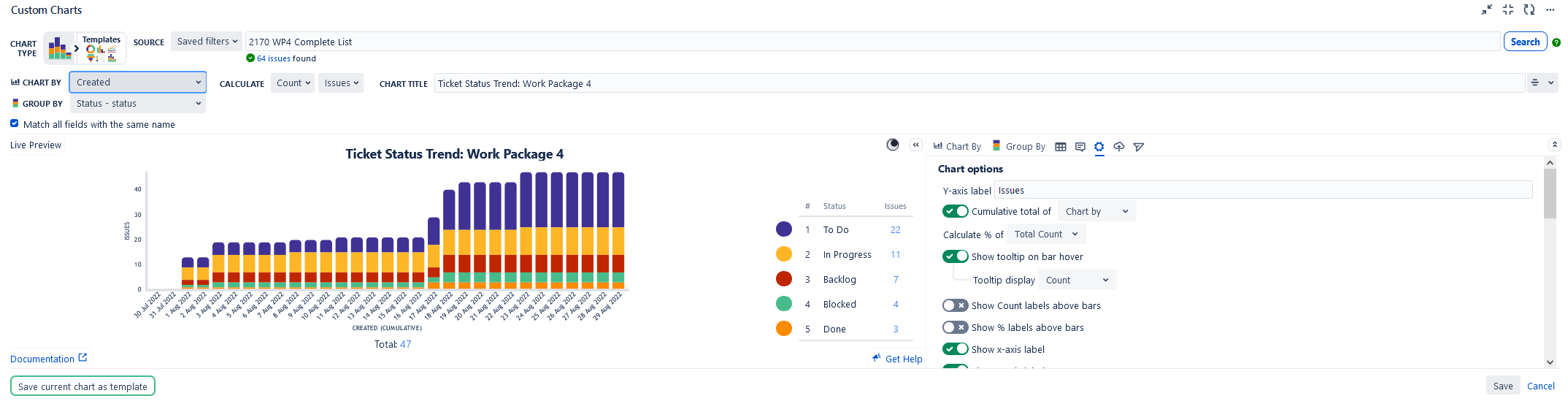Refresh the Custom Charts gadget
The width and height of the screenshot is (1568, 412).
pos(1529,9)
